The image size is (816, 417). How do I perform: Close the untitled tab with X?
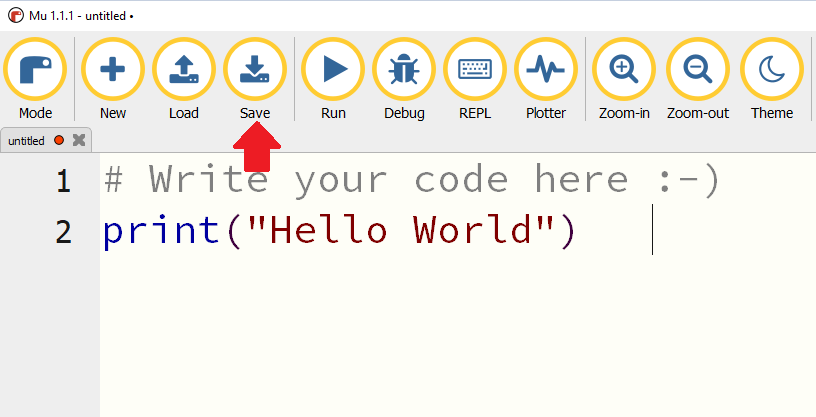[x=79, y=140]
